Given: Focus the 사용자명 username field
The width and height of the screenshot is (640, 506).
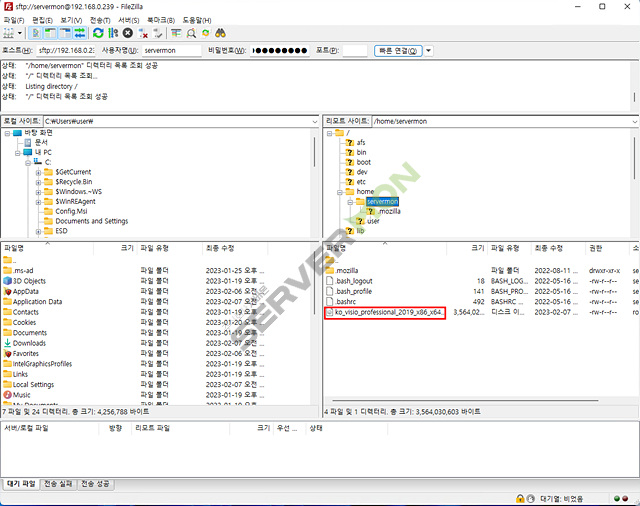Looking at the screenshot, I should tap(172, 51).
